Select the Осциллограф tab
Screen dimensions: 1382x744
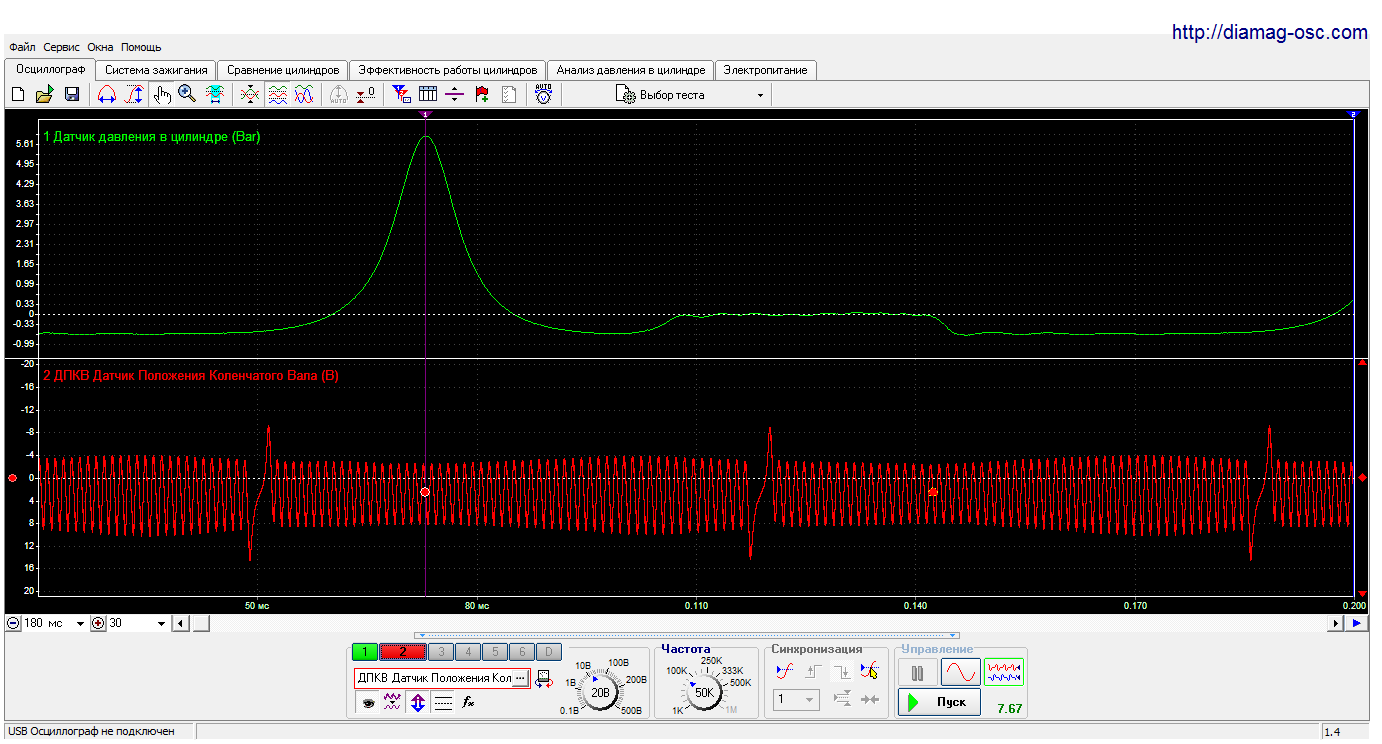(50, 69)
